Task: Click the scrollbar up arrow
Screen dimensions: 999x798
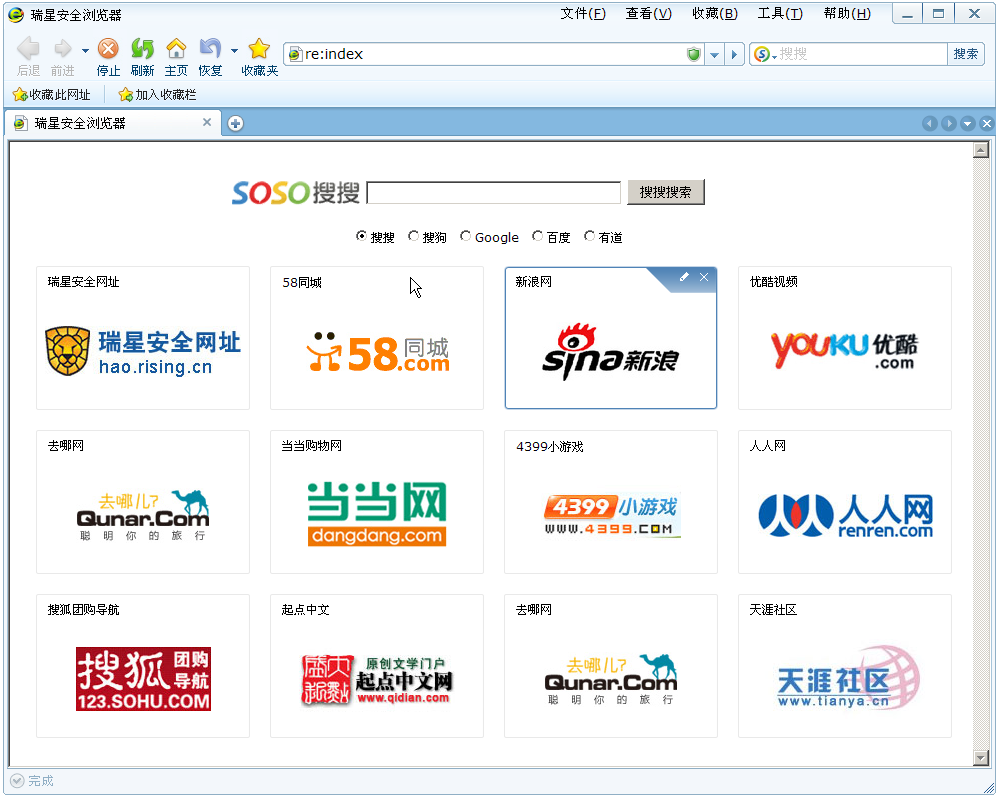Action: click(981, 150)
